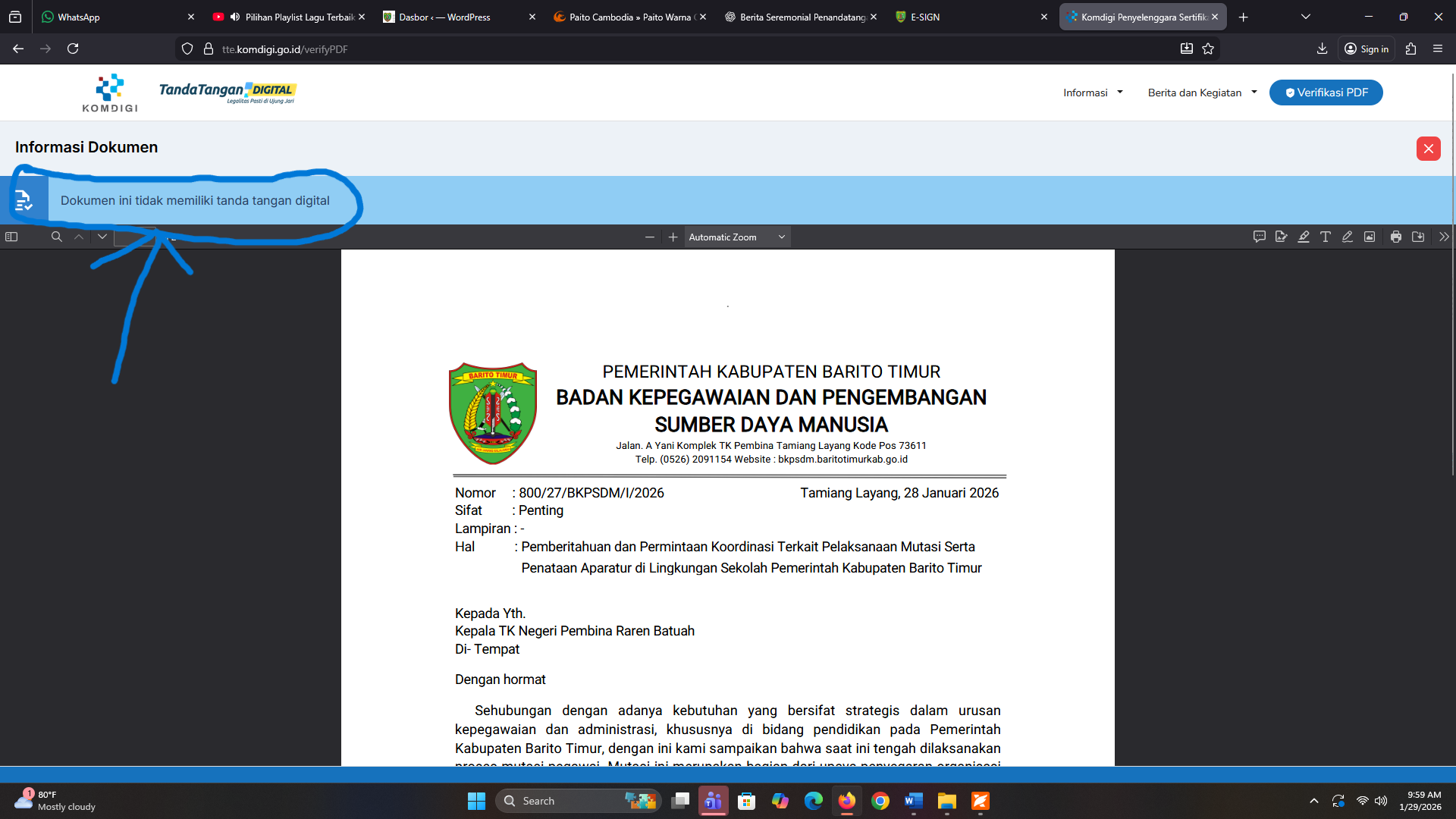Select the comment annotation tool
Viewport: 1456px width, 819px height.
(1260, 237)
